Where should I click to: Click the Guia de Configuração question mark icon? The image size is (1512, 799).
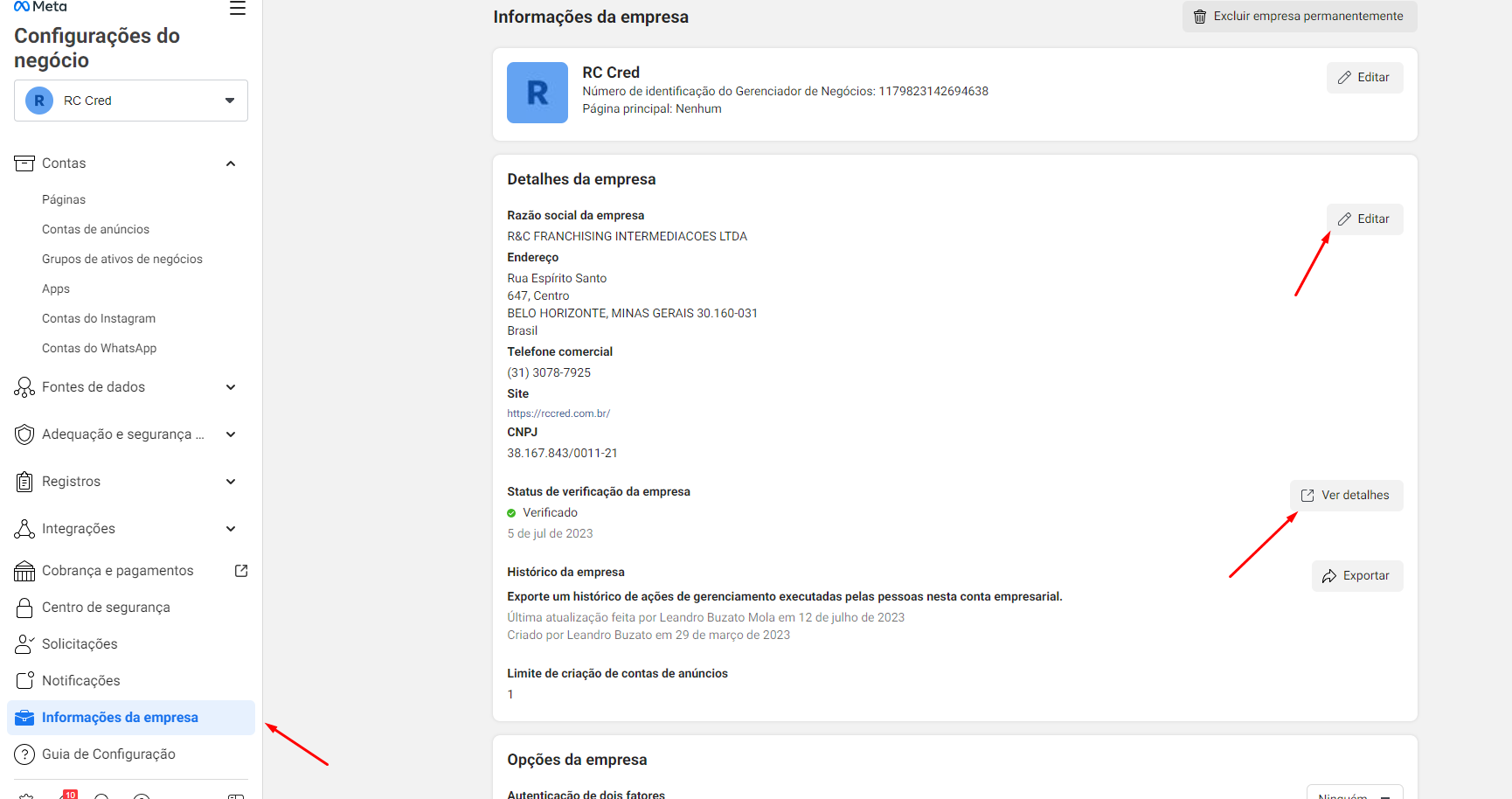point(24,754)
